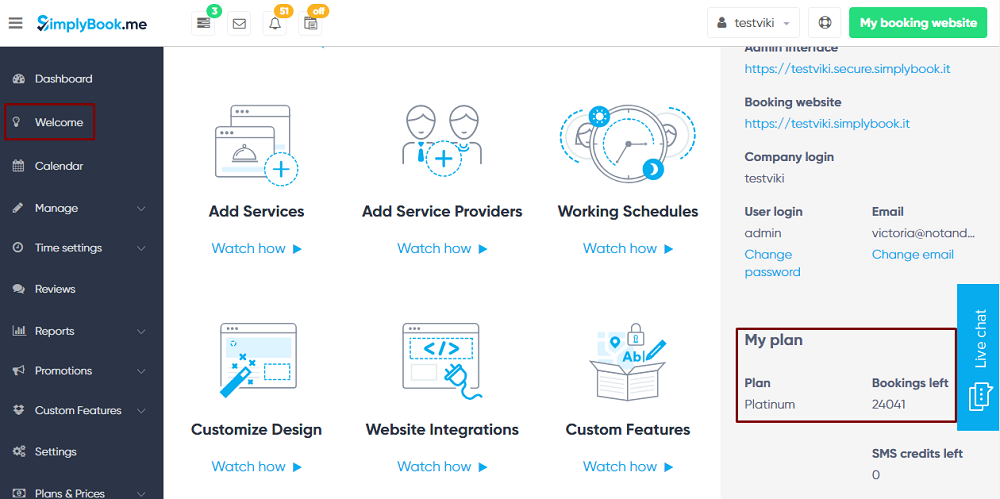1000x499 pixels.
Task: Open the testviki user dropdown
Action: [753, 23]
